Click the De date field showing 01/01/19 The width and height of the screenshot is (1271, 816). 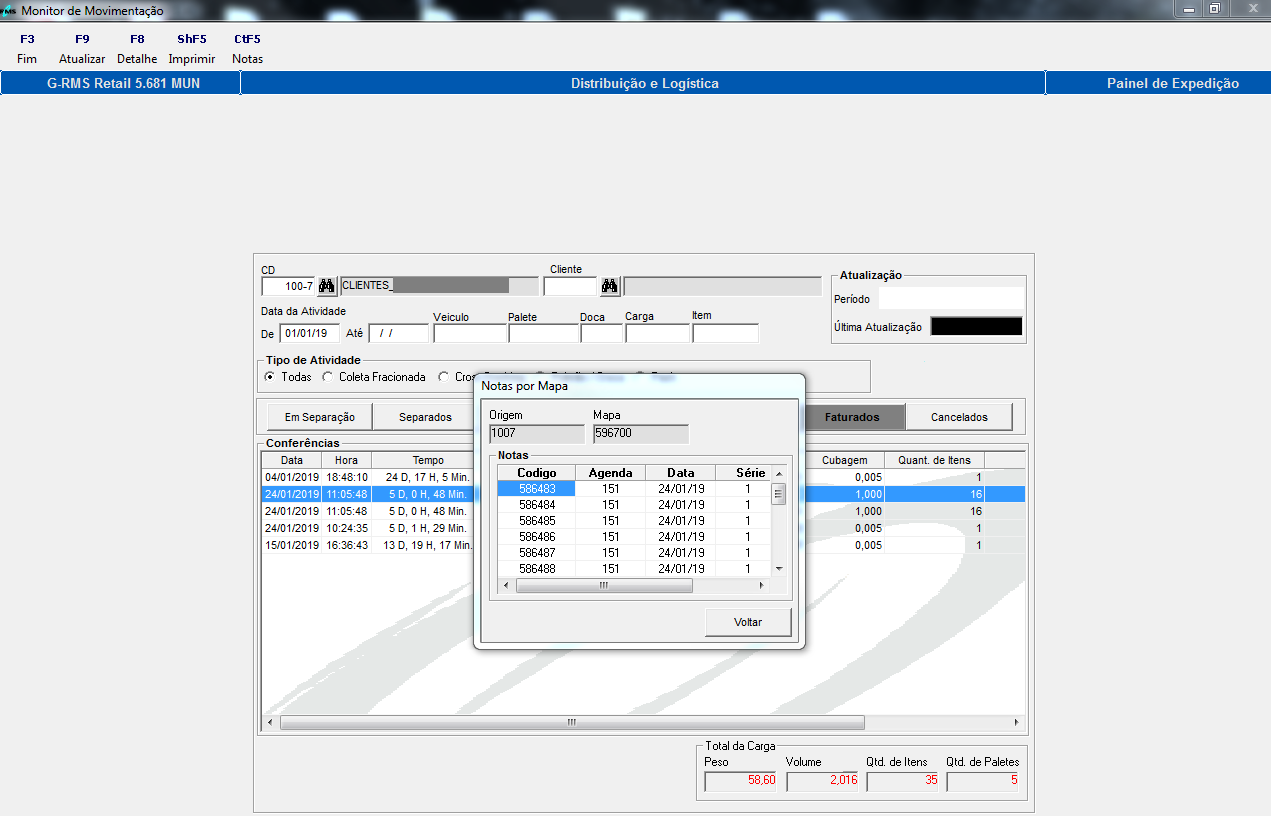point(310,333)
